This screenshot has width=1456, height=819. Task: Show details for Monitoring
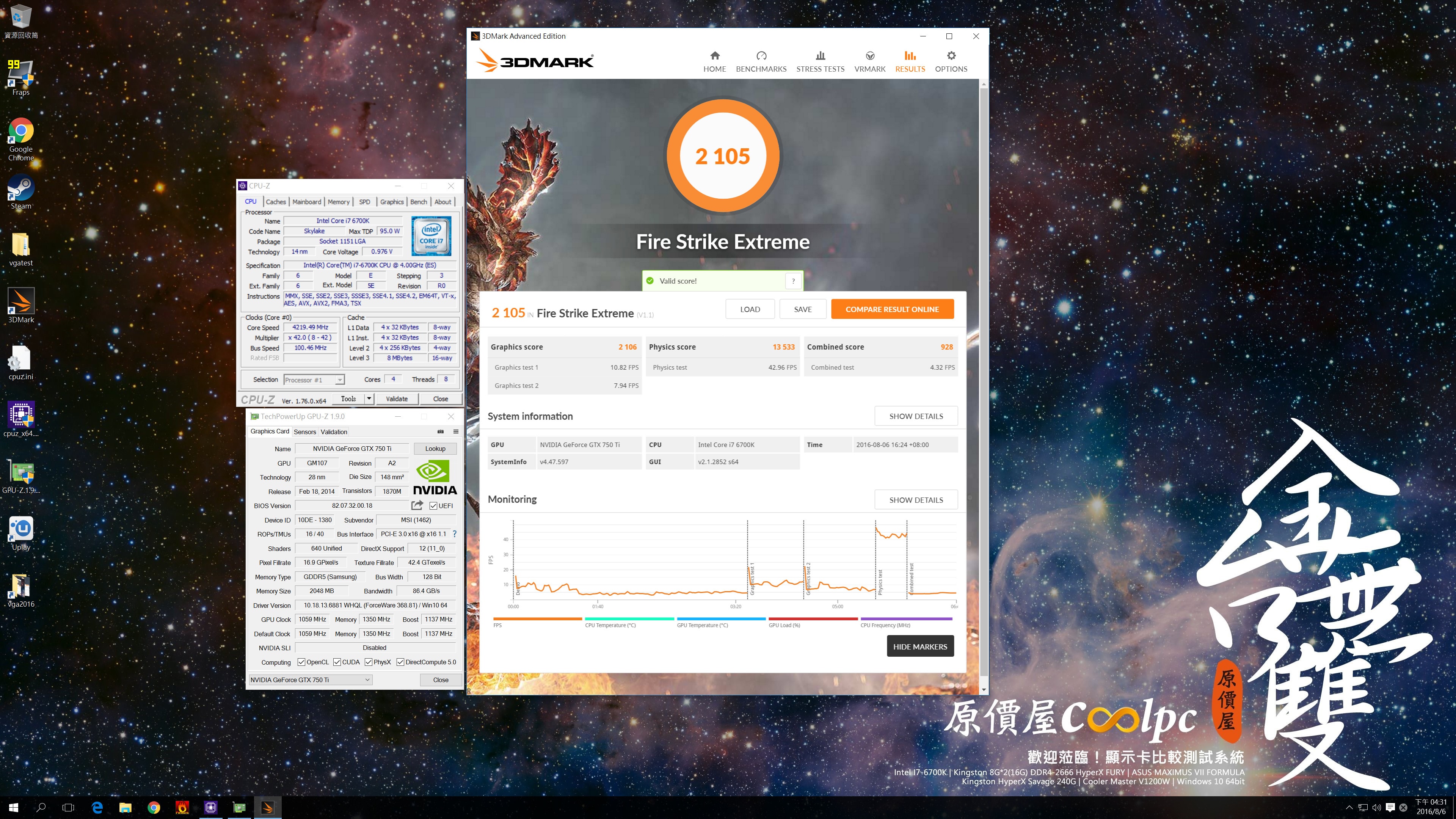916,500
